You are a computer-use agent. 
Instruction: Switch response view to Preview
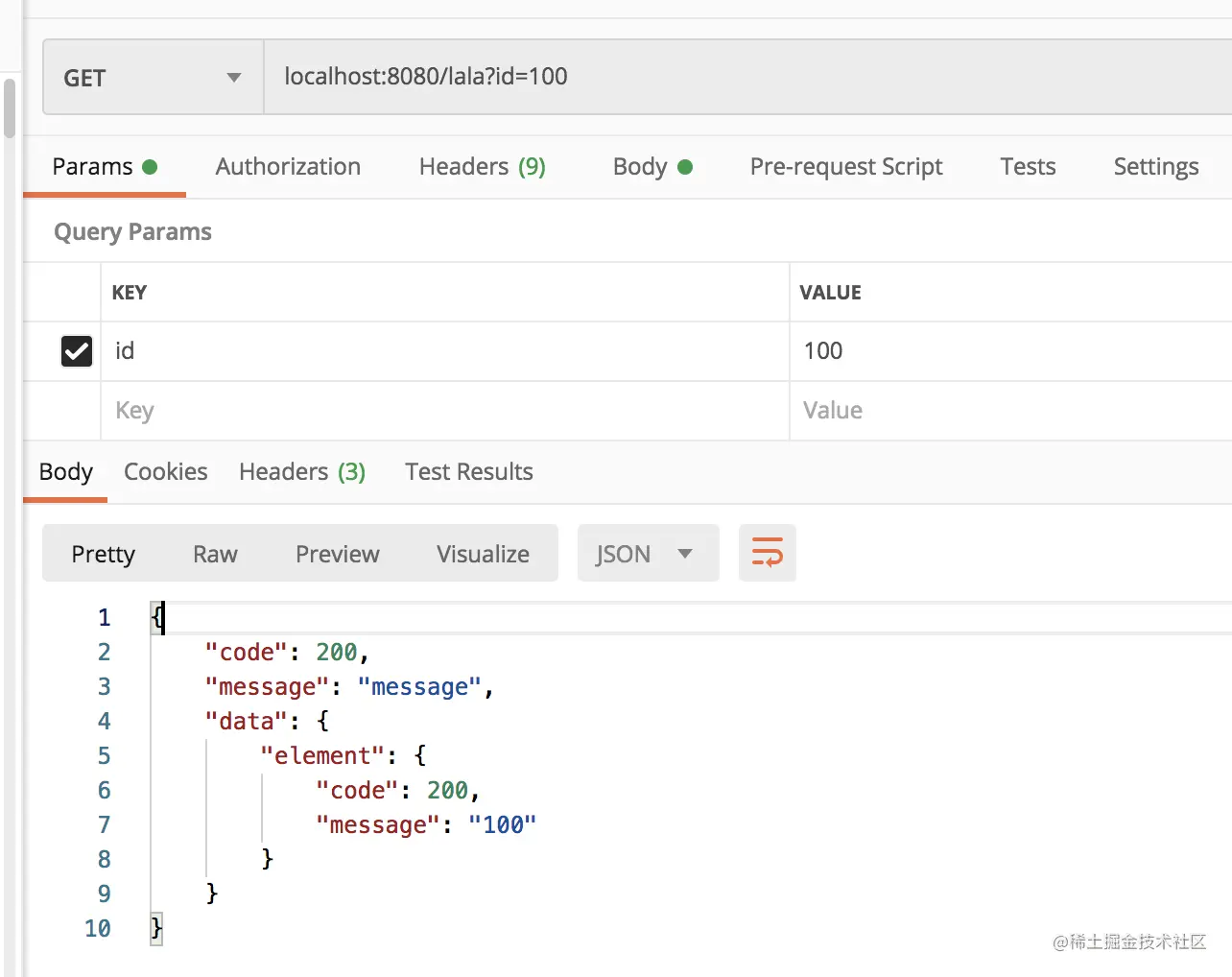(x=337, y=555)
